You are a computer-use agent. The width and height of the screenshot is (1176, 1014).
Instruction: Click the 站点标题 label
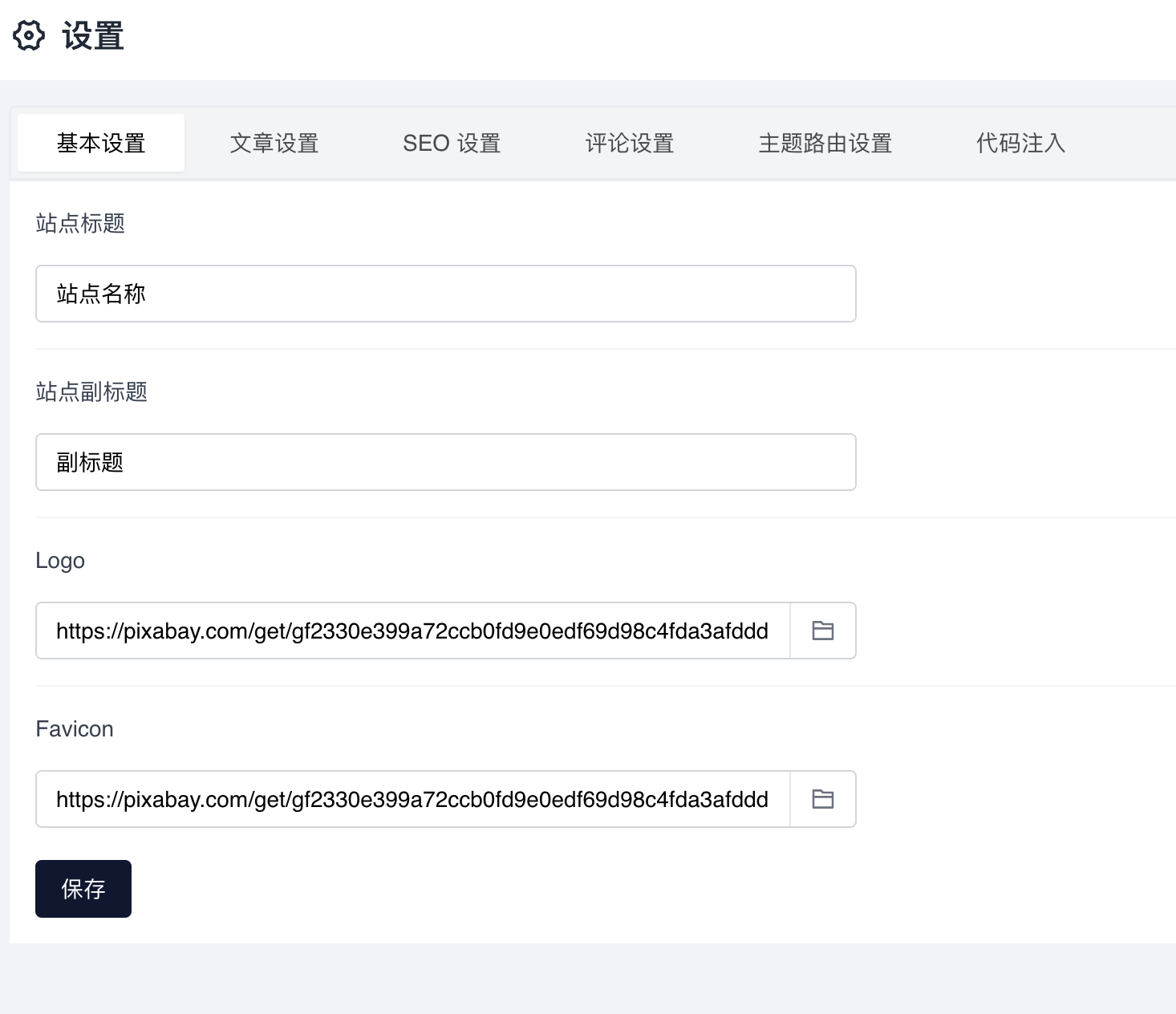[x=80, y=223]
